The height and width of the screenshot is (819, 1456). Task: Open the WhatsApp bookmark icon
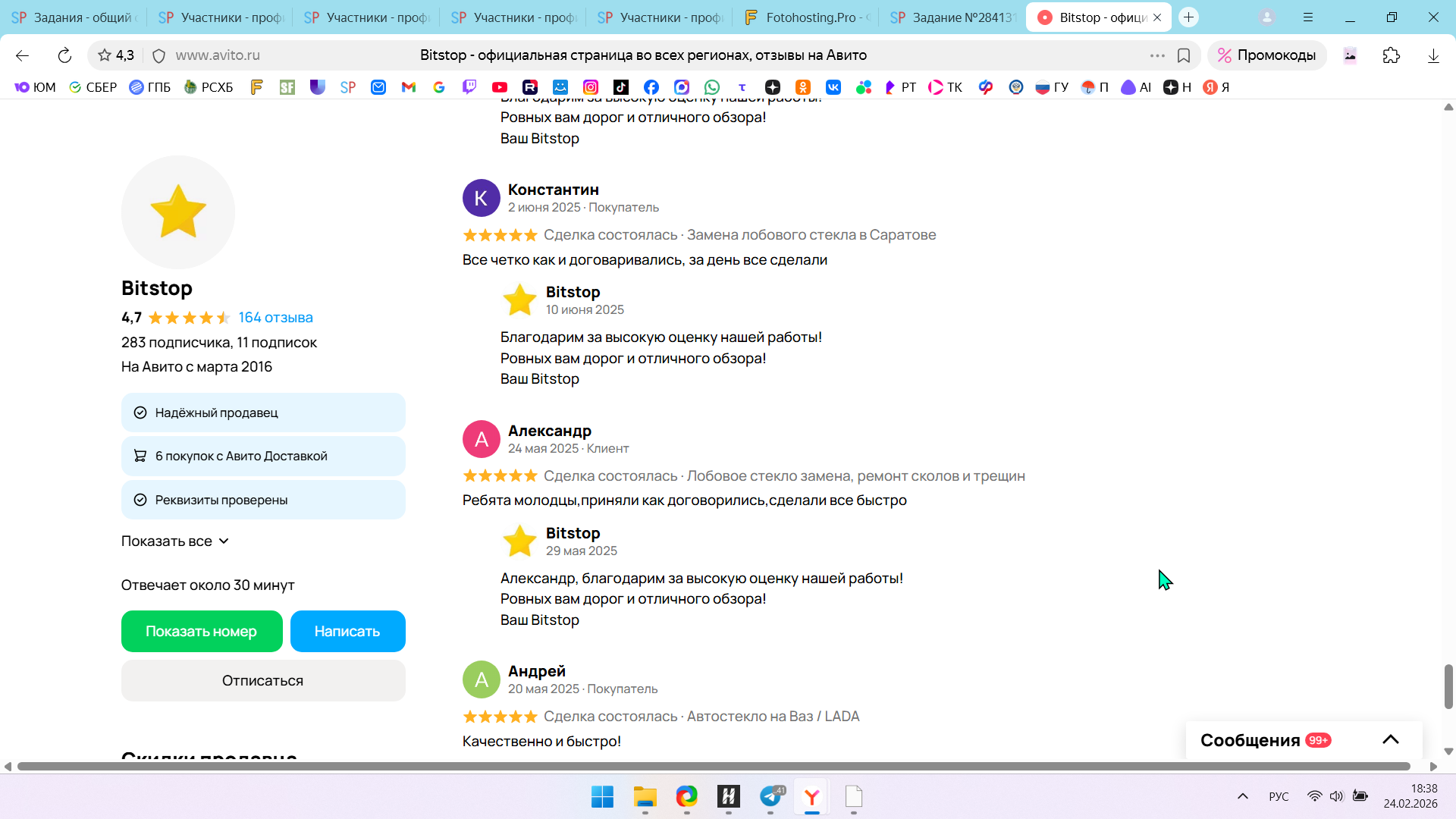712,87
